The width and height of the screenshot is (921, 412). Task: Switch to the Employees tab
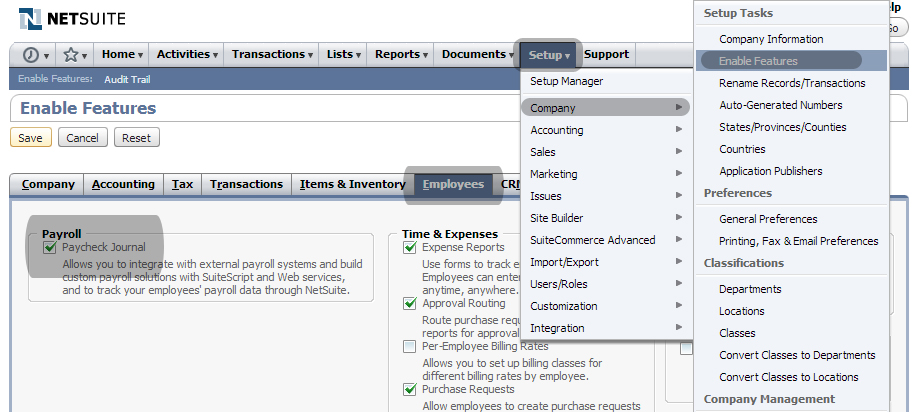tap(453, 185)
